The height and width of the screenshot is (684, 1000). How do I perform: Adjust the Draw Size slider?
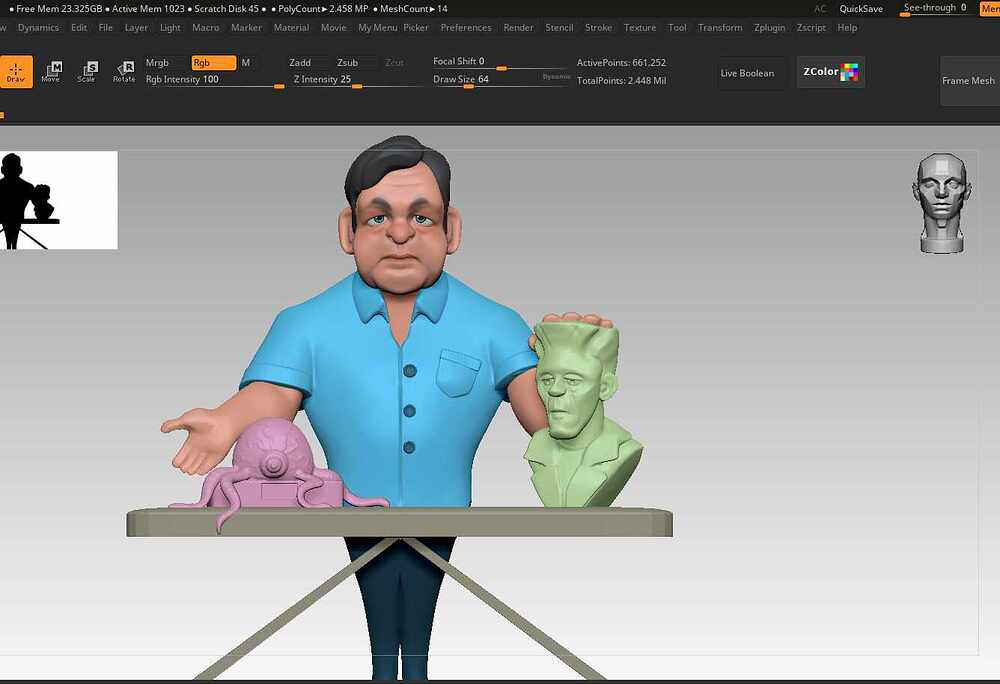tap(485, 80)
